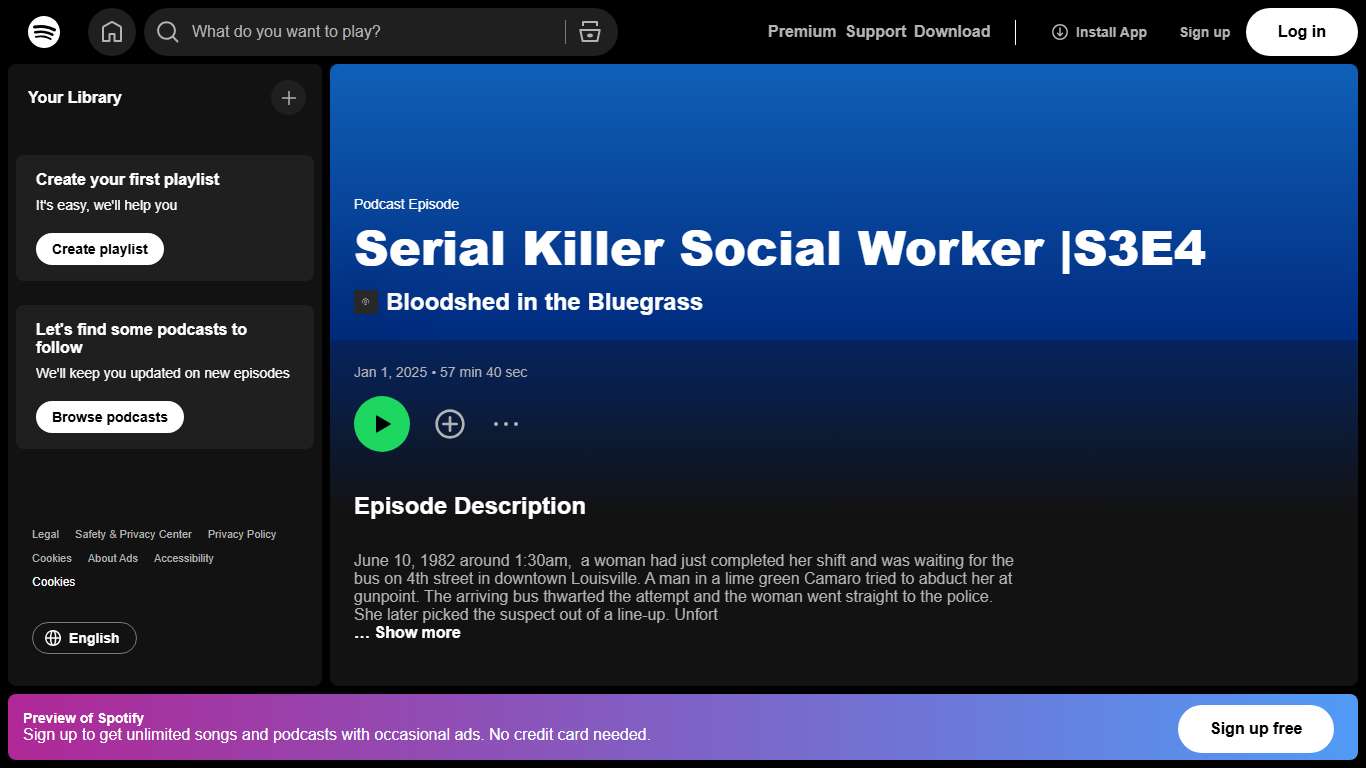Click the plus to create in Your Library
This screenshot has width=1366, height=768.
pos(288,98)
